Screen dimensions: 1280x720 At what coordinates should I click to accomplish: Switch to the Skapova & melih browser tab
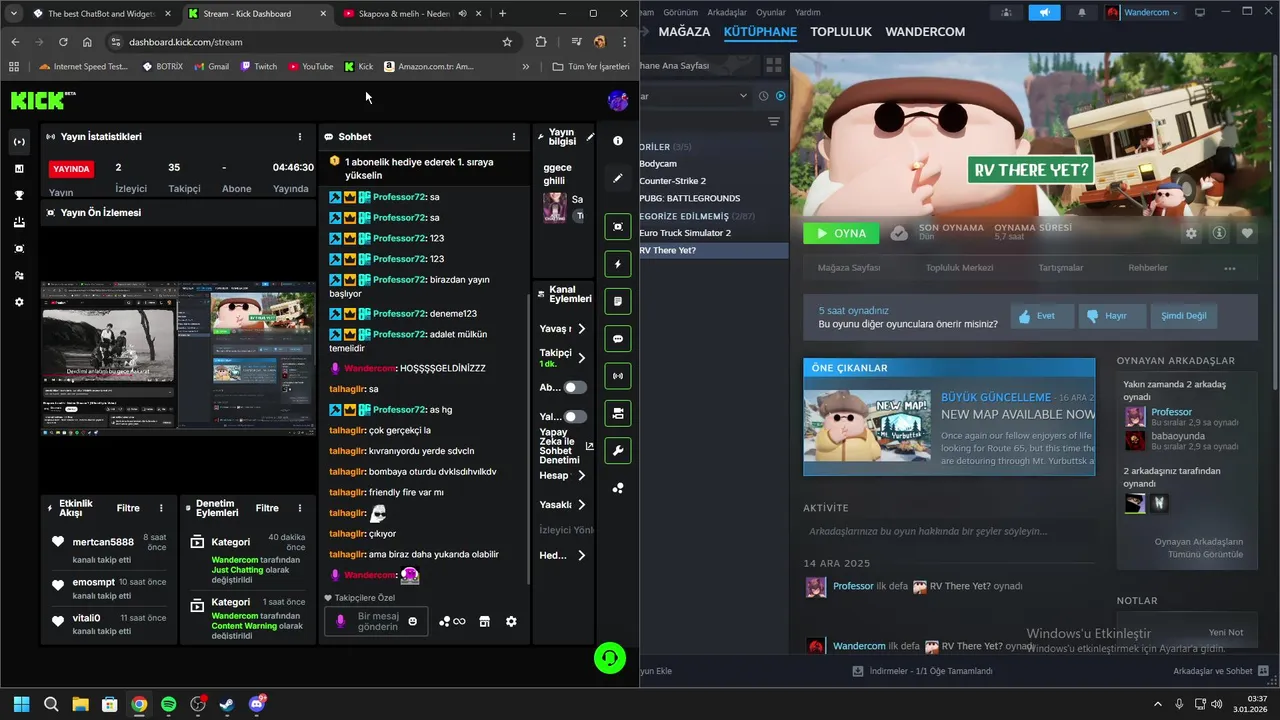point(403,14)
